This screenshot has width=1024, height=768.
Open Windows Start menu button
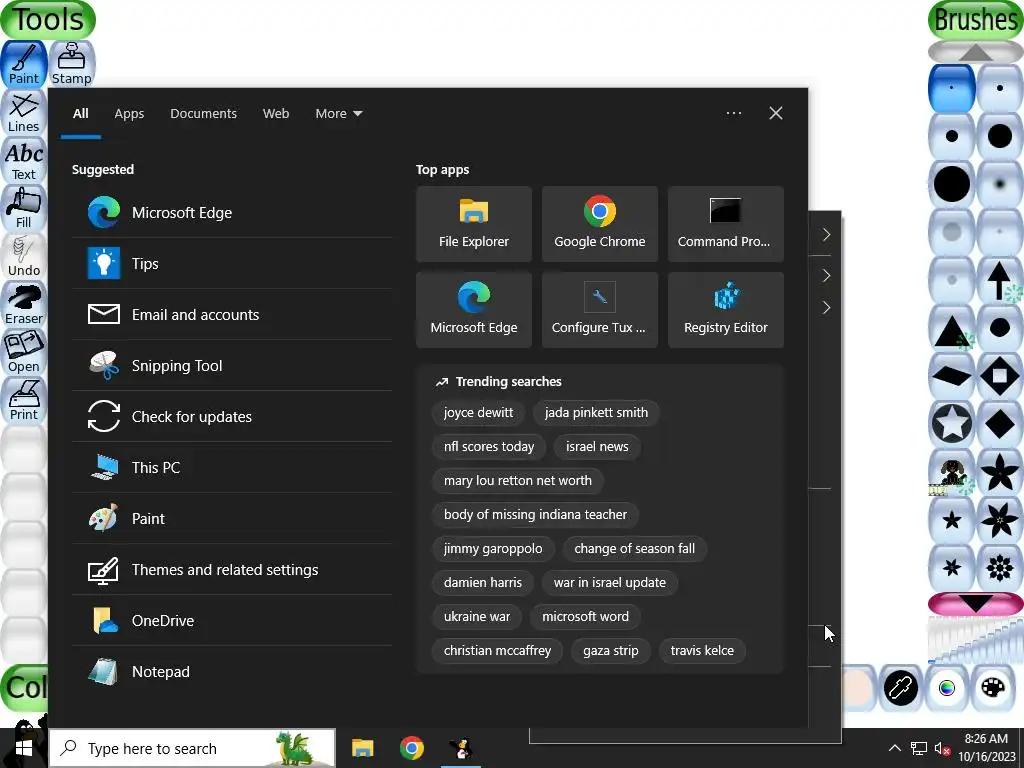pyautogui.click(x=24, y=748)
